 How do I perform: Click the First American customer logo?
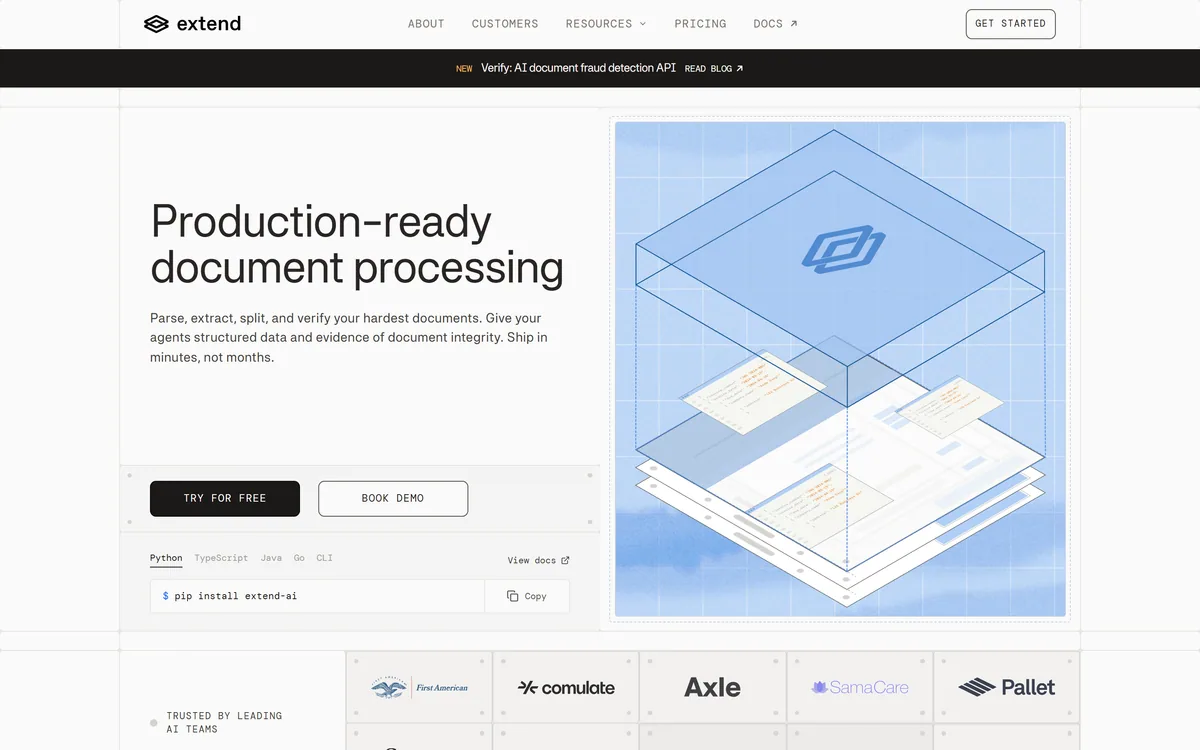tap(419, 687)
